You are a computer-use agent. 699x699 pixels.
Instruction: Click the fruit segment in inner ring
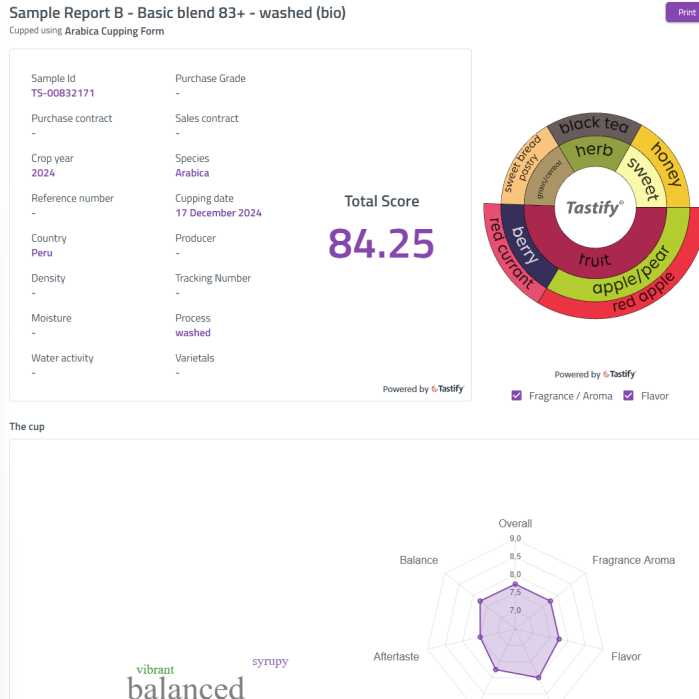point(594,259)
